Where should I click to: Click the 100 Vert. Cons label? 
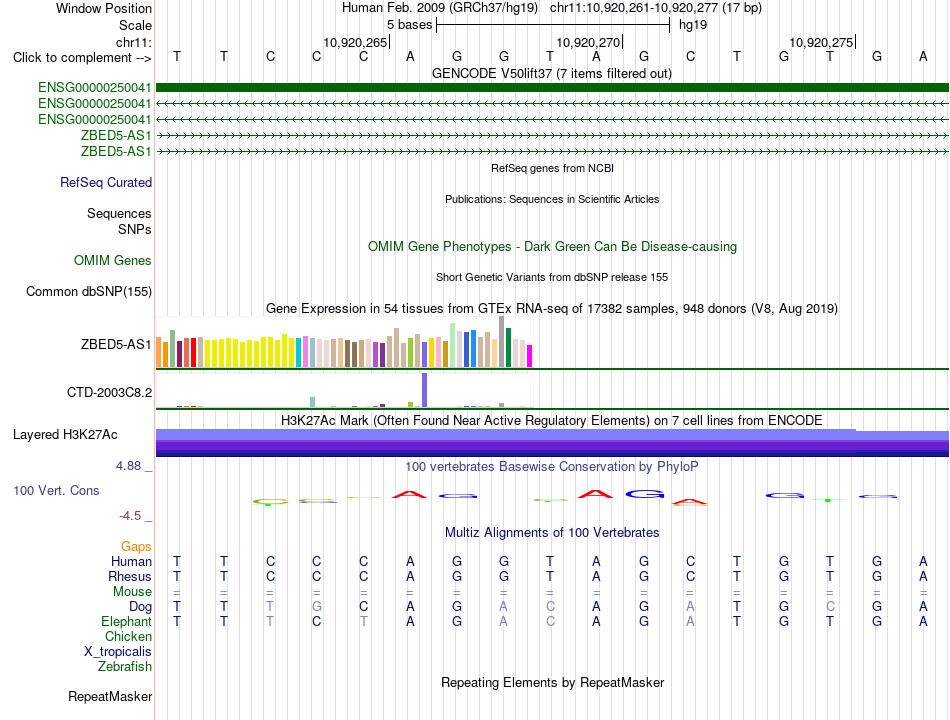56,490
